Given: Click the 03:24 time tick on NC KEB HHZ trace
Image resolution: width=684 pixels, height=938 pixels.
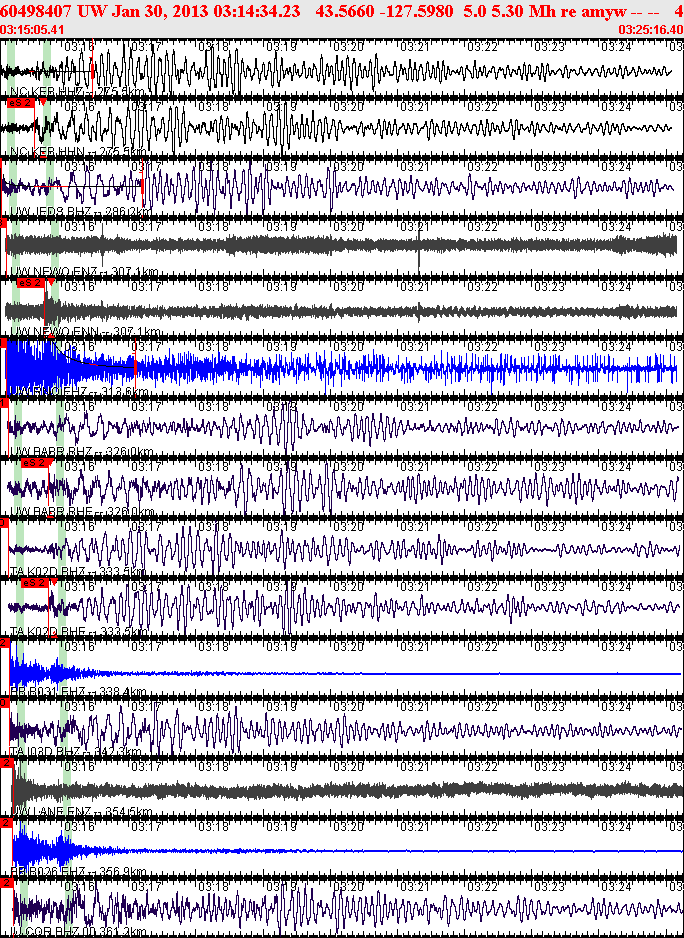Looking at the screenshot, I should (617, 46).
